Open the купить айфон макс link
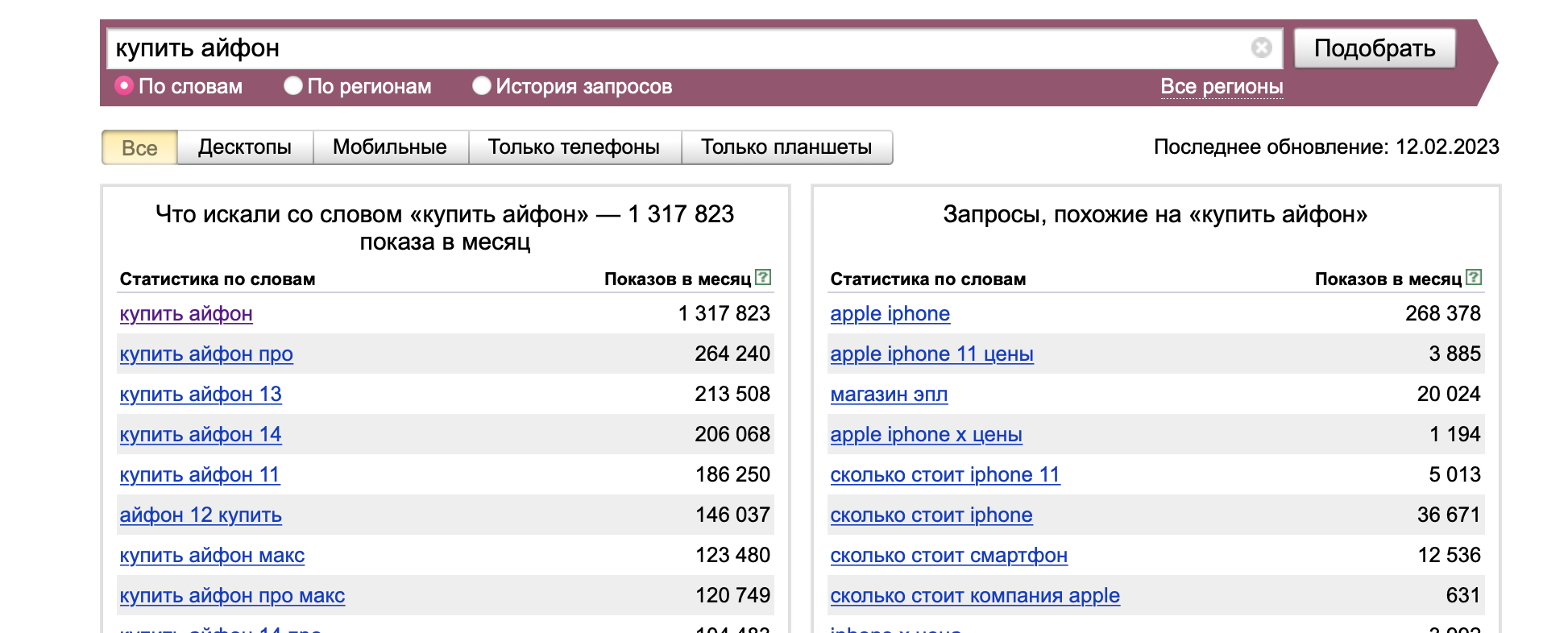Viewport: 1568px width, 633px height. coord(212,555)
